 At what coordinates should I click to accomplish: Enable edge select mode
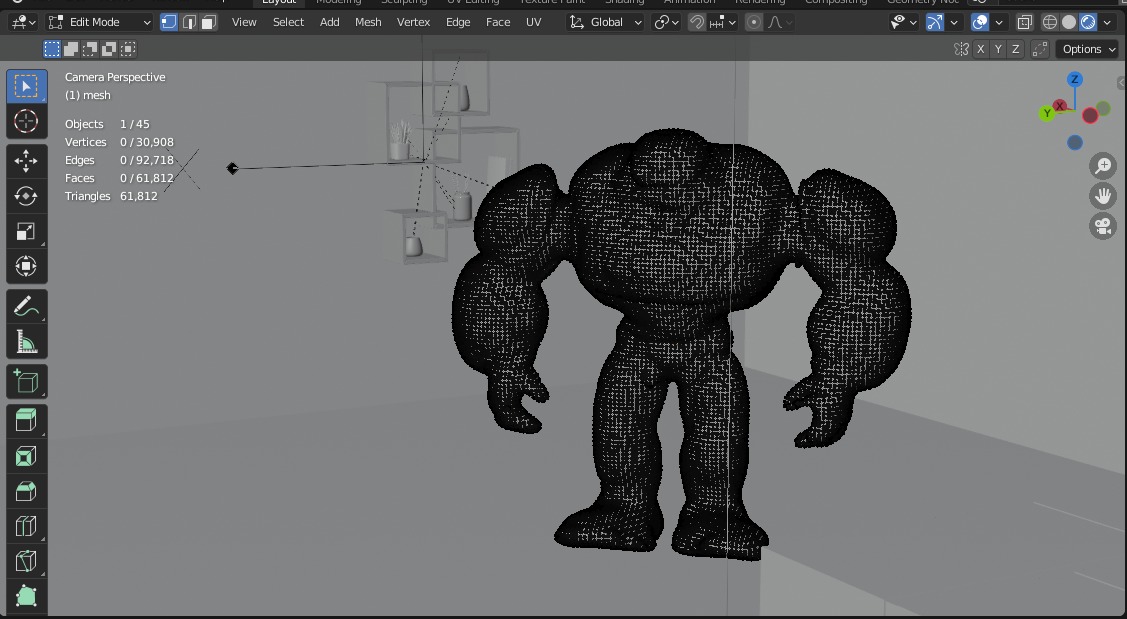(189, 22)
